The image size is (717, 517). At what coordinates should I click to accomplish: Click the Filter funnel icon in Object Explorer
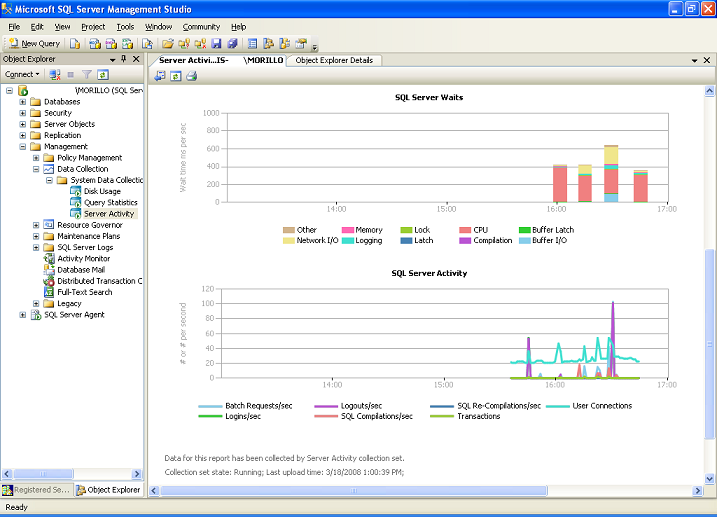coord(86,75)
